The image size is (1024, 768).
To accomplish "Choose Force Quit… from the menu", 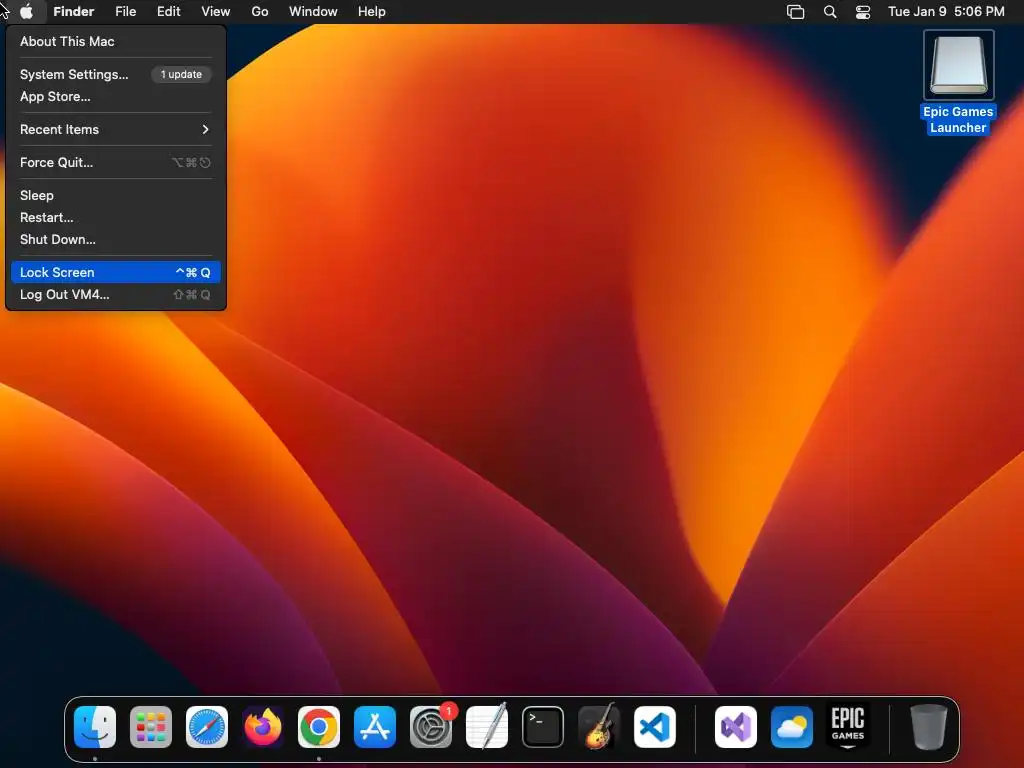I will point(116,163).
